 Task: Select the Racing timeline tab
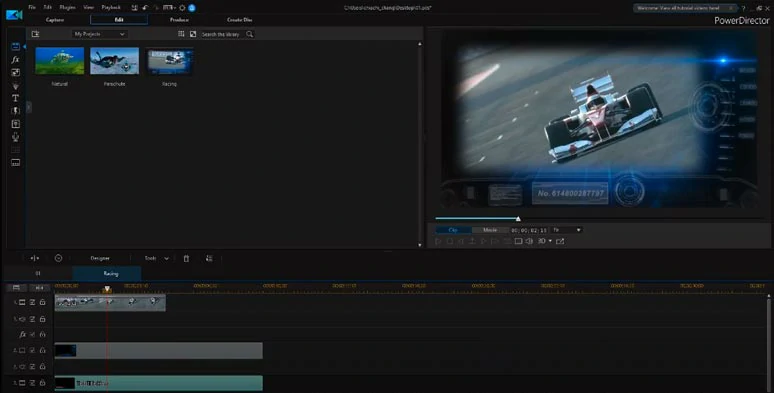click(107, 274)
